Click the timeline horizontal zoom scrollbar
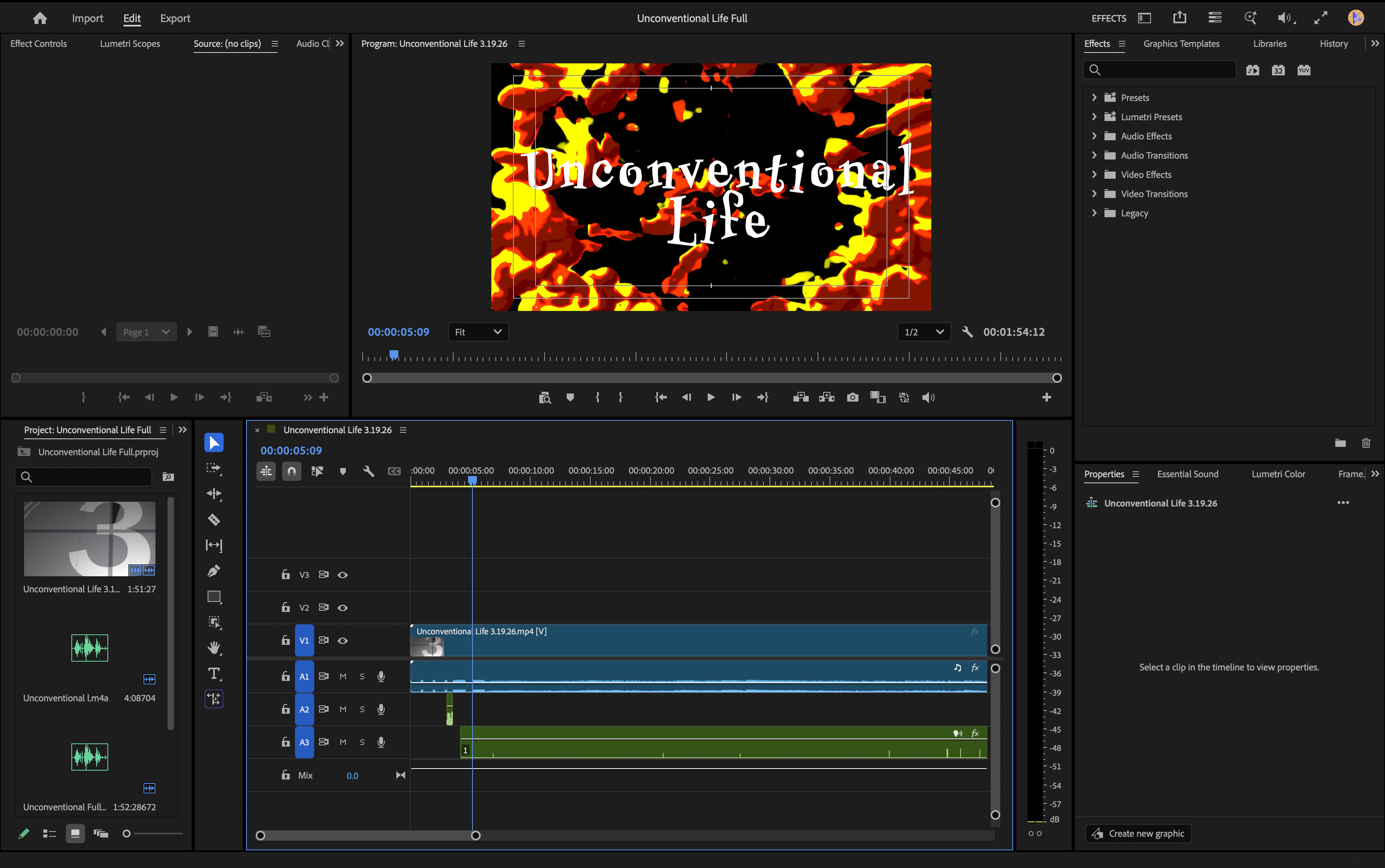Image resolution: width=1385 pixels, height=868 pixels. click(x=368, y=836)
